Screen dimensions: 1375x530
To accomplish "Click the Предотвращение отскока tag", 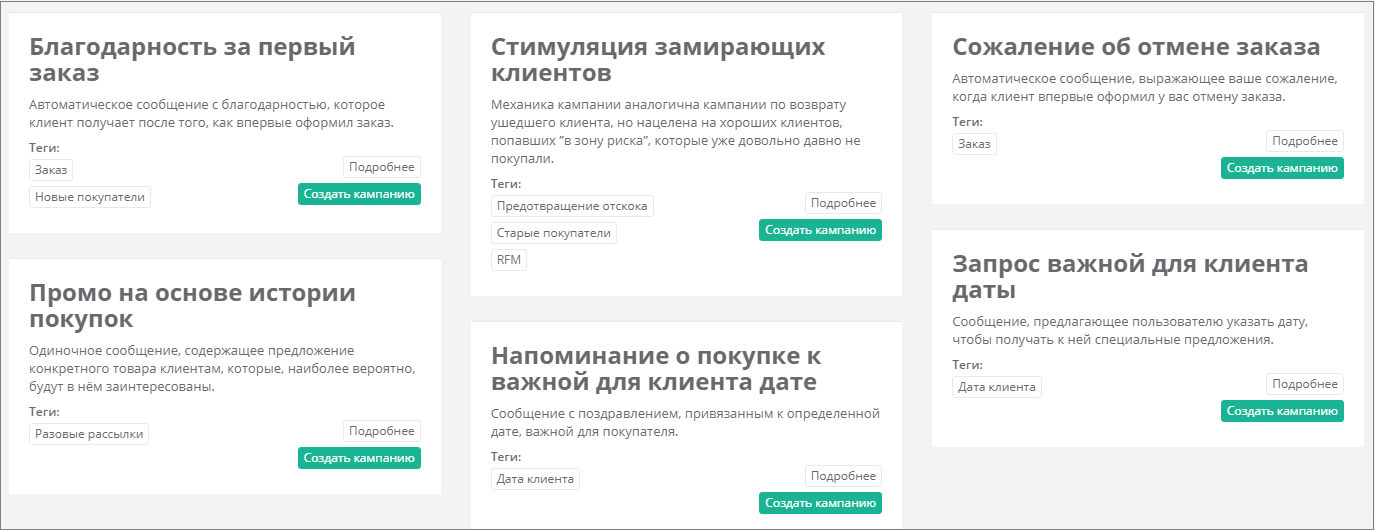I will click(x=572, y=206).
